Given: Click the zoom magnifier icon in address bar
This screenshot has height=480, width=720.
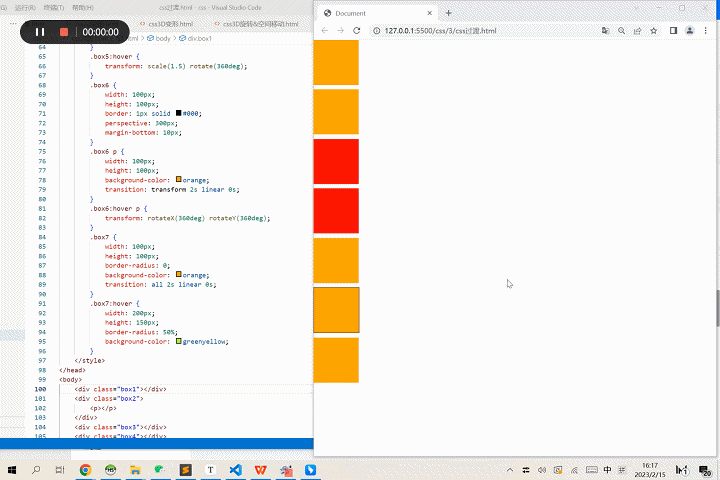Looking at the screenshot, I should pos(621,31).
